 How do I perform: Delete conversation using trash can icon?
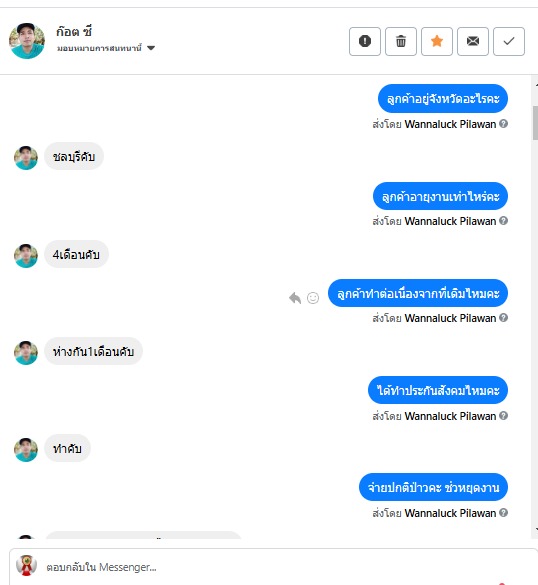coord(401,41)
